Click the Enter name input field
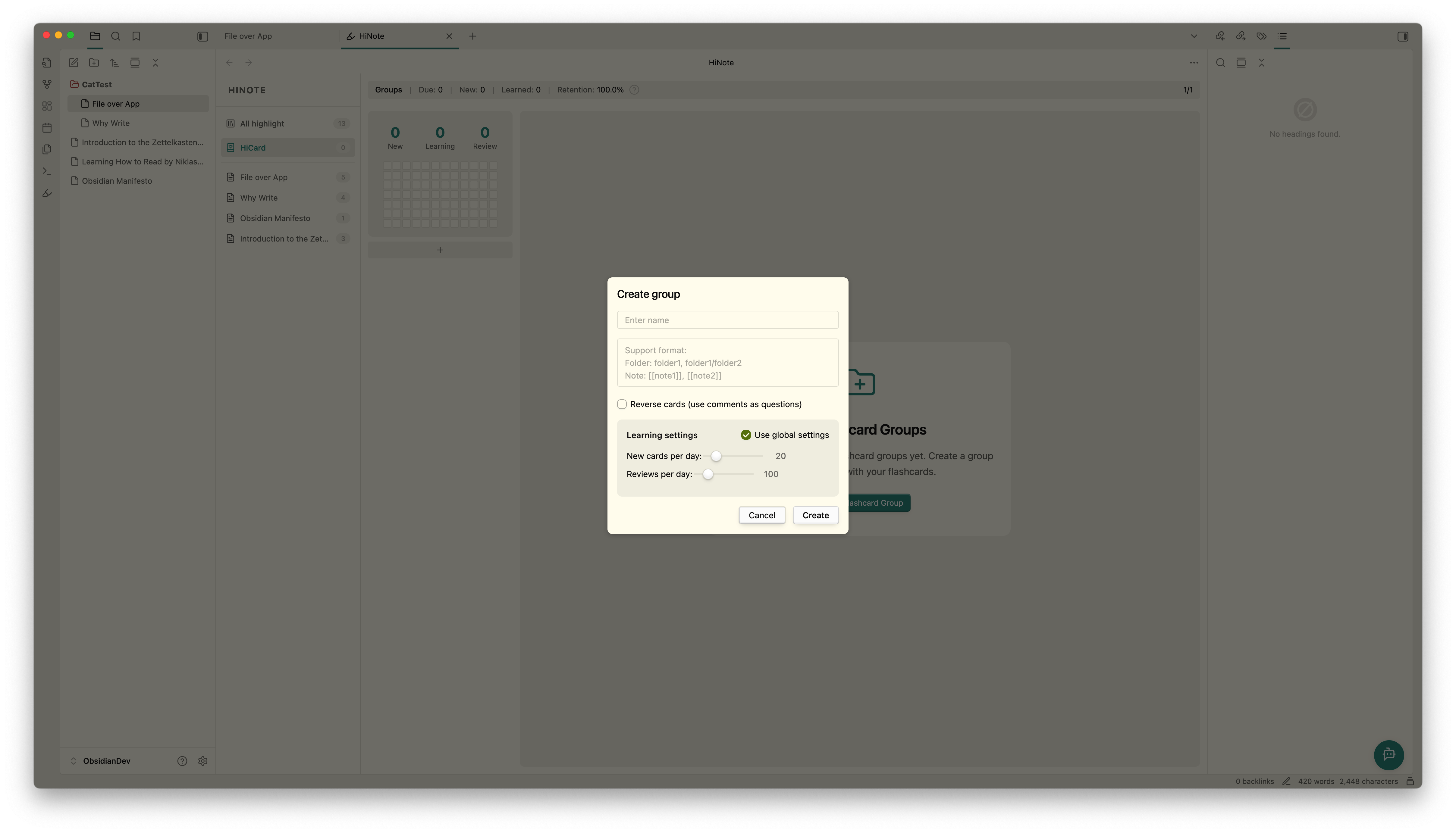Viewport: 1456px width, 833px height. 727,320
